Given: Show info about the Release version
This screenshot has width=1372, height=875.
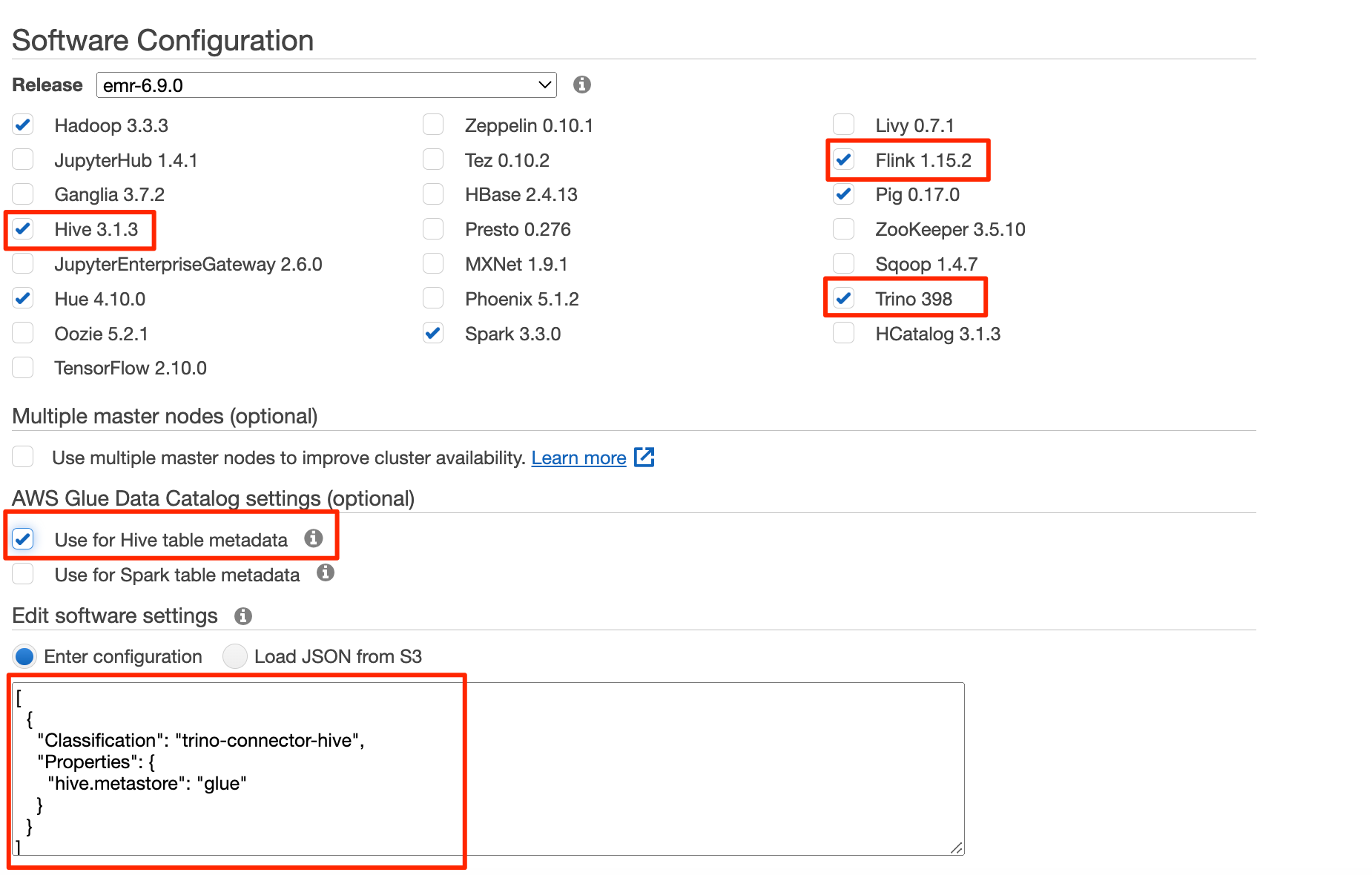Looking at the screenshot, I should tap(582, 85).
